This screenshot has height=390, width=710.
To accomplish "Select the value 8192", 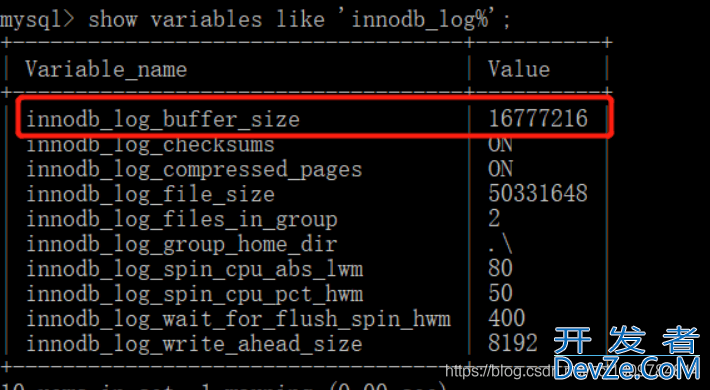I will tap(513, 343).
